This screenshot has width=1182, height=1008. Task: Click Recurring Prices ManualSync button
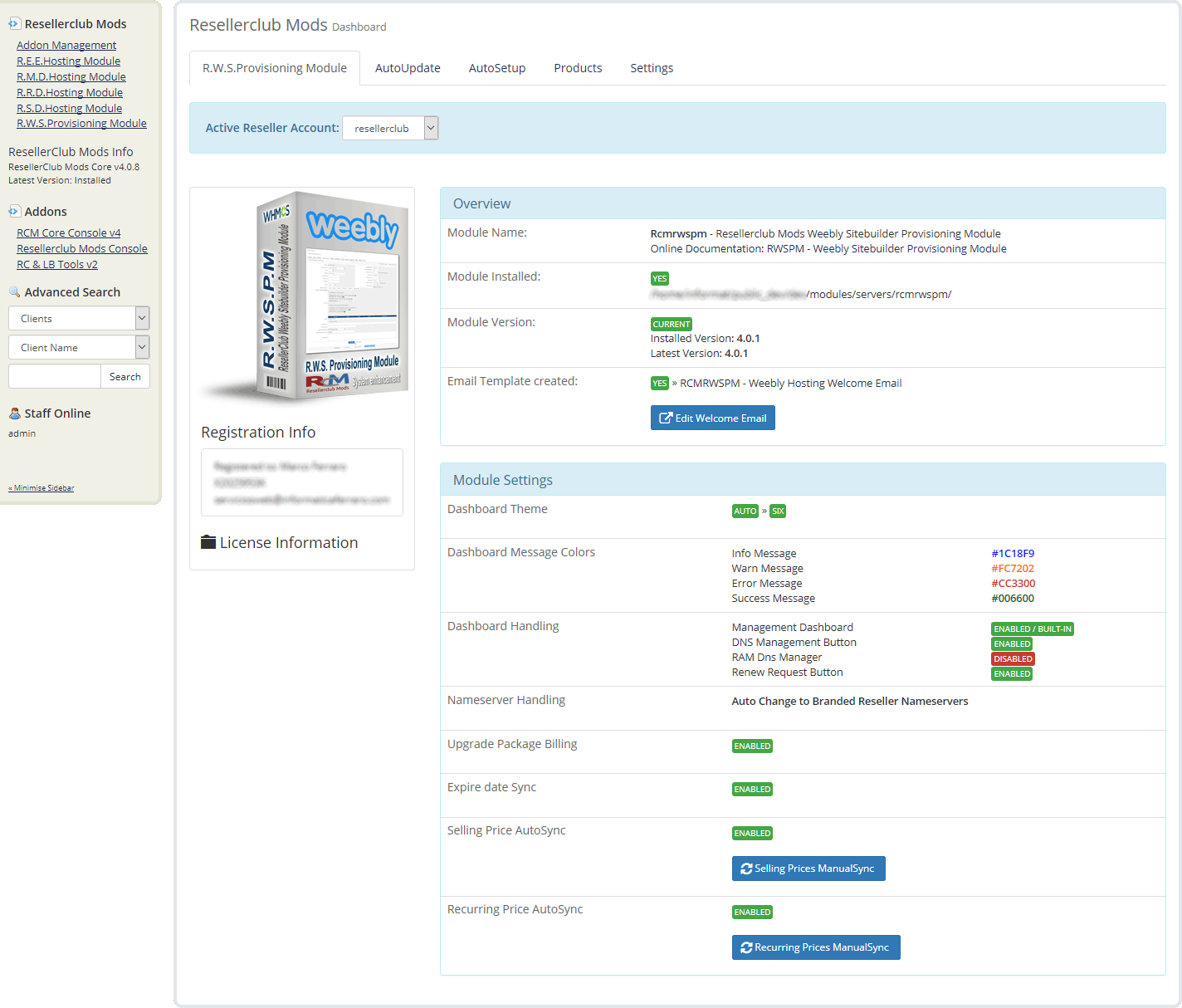816,947
